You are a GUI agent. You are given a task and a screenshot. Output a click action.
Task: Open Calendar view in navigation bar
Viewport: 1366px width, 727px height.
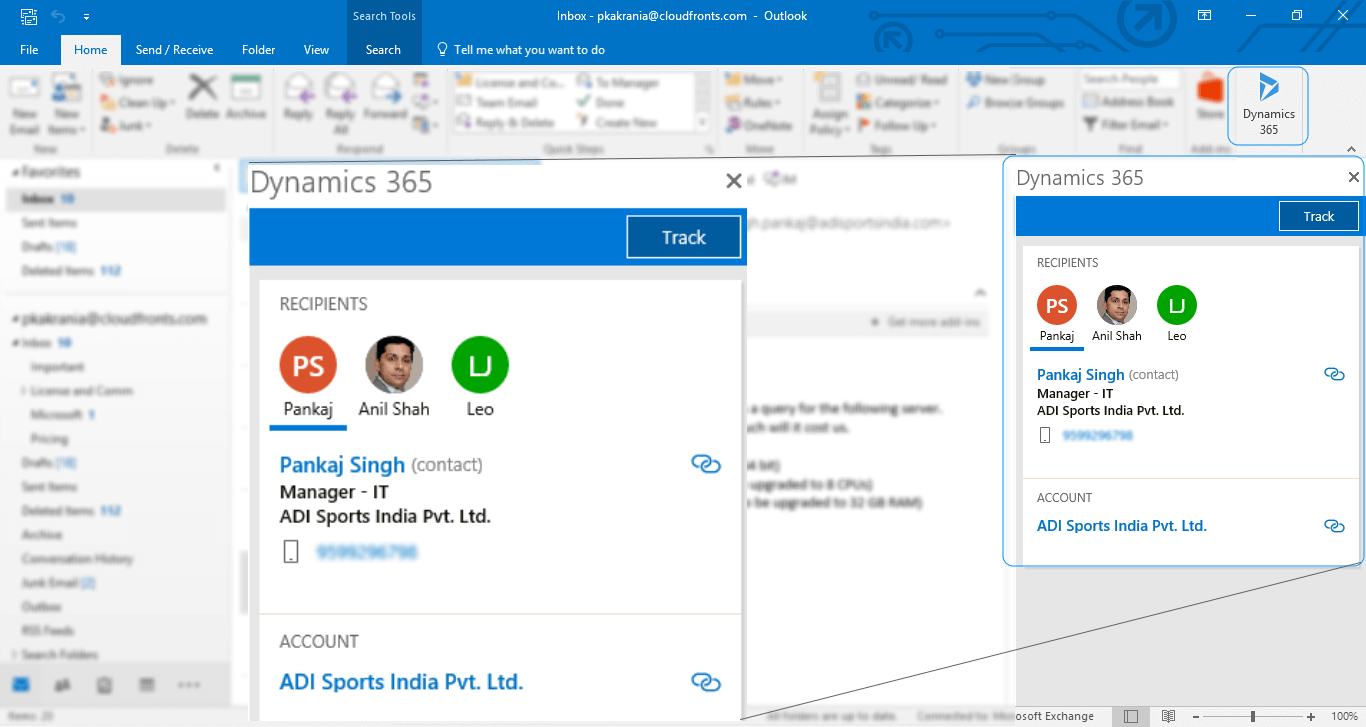[146, 685]
